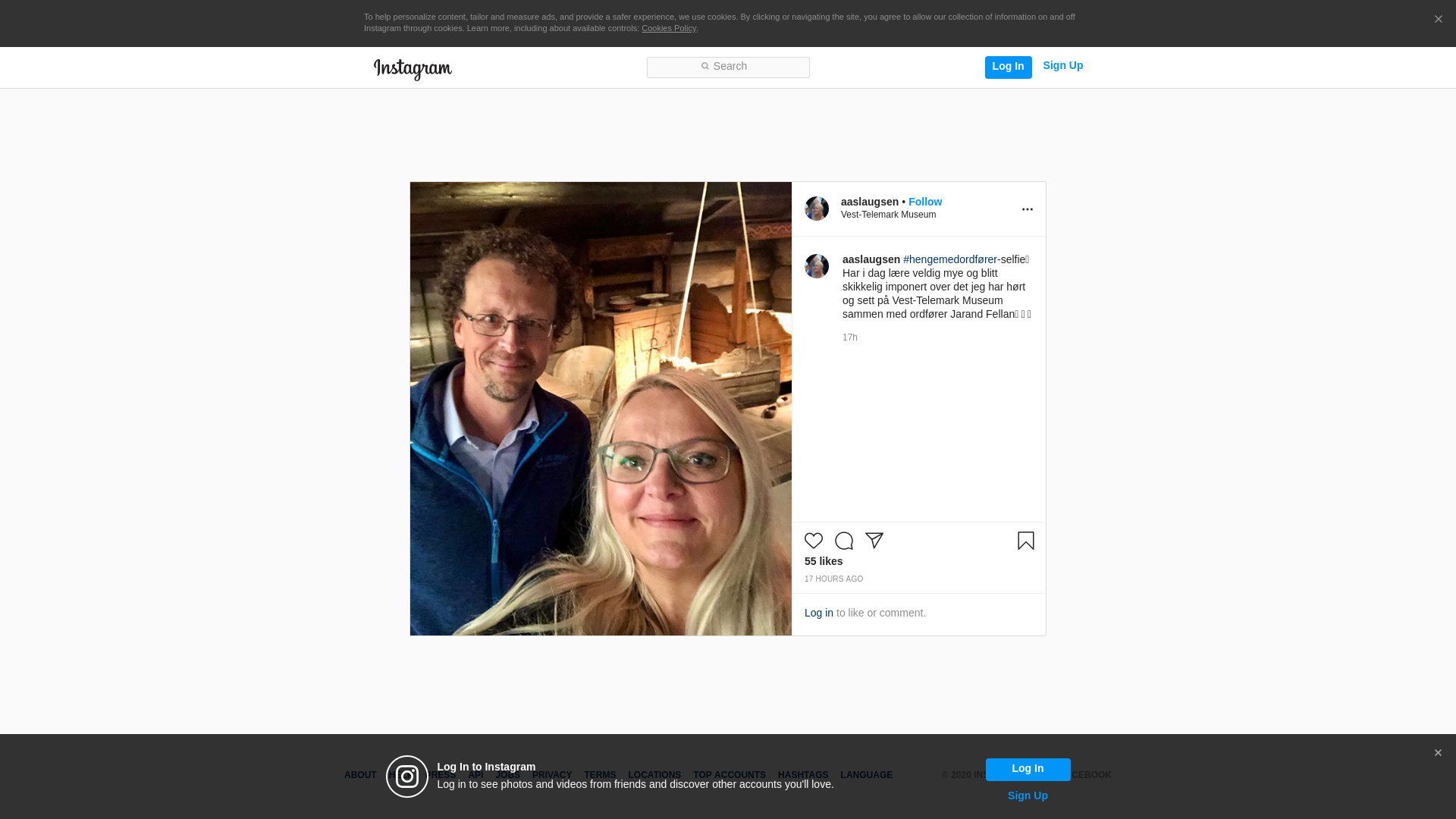Open the Sign Up link in header
Image resolution: width=1456 pixels, height=819 pixels.
click(1062, 66)
